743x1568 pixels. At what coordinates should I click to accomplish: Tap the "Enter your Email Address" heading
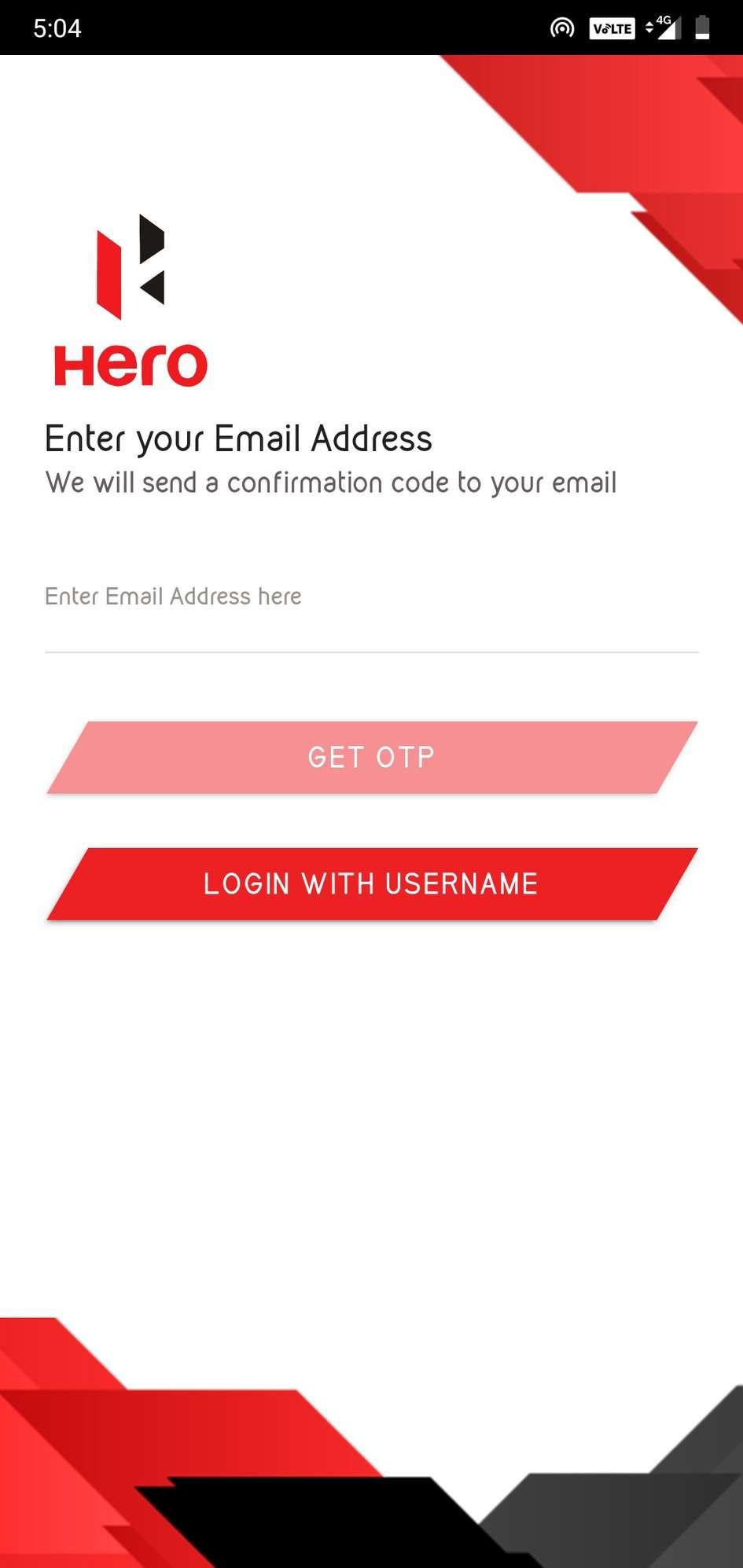pos(238,439)
